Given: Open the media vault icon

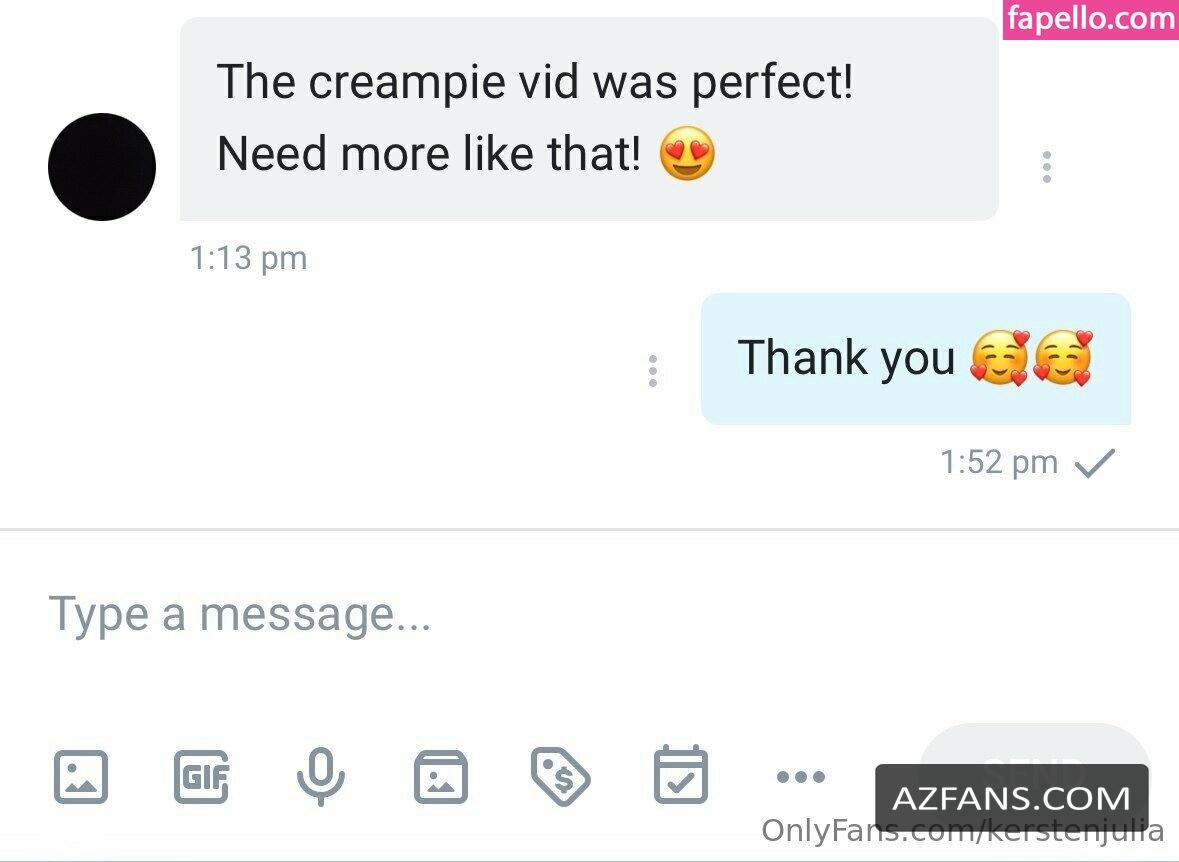Looking at the screenshot, I should pyautogui.click(x=441, y=776).
